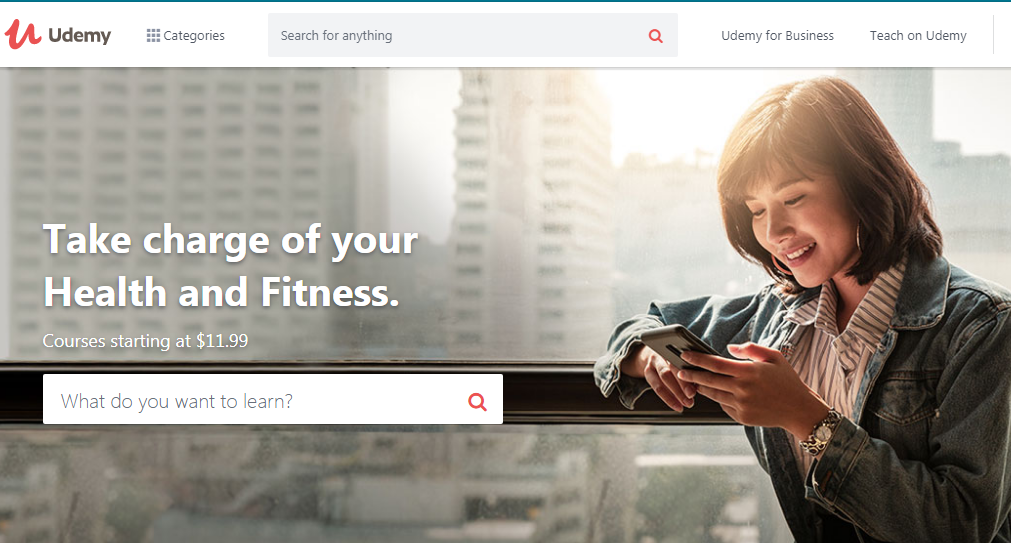Click the red Udemy U logo icon
This screenshot has width=1011, height=543.
pyautogui.click(x=23, y=35)
